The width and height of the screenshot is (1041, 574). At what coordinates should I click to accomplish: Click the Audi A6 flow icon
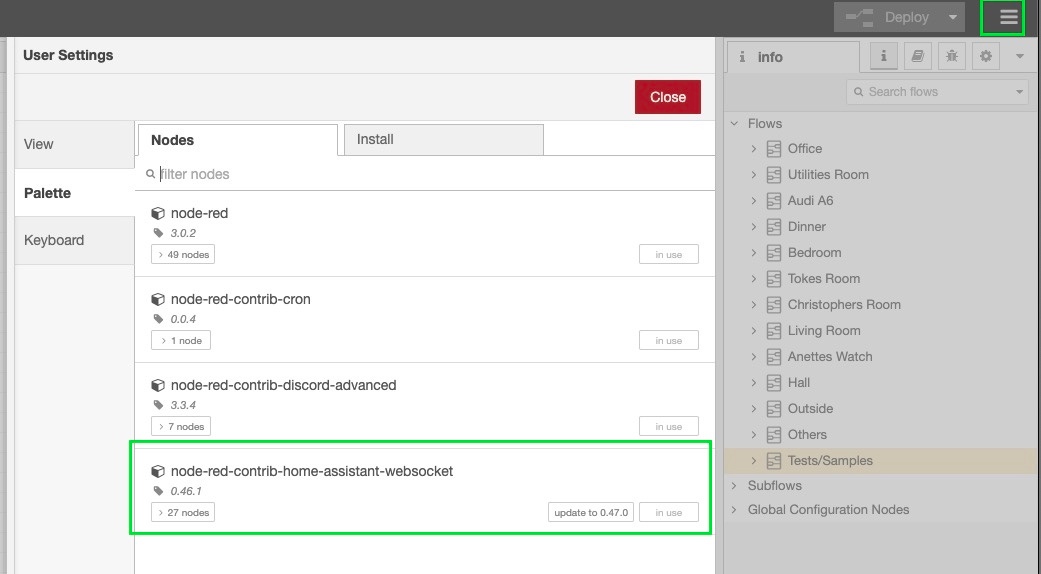tap(774, 200)
